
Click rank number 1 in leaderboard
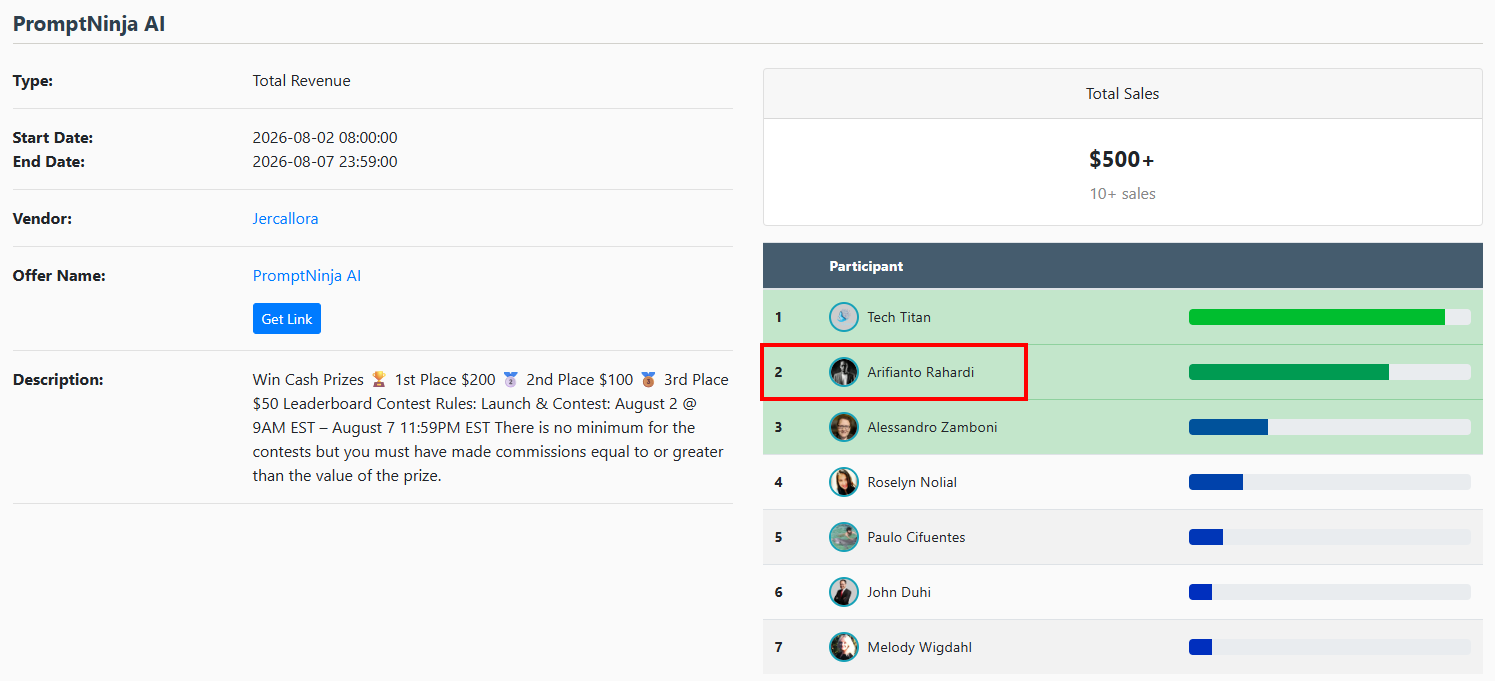[779, 317]
